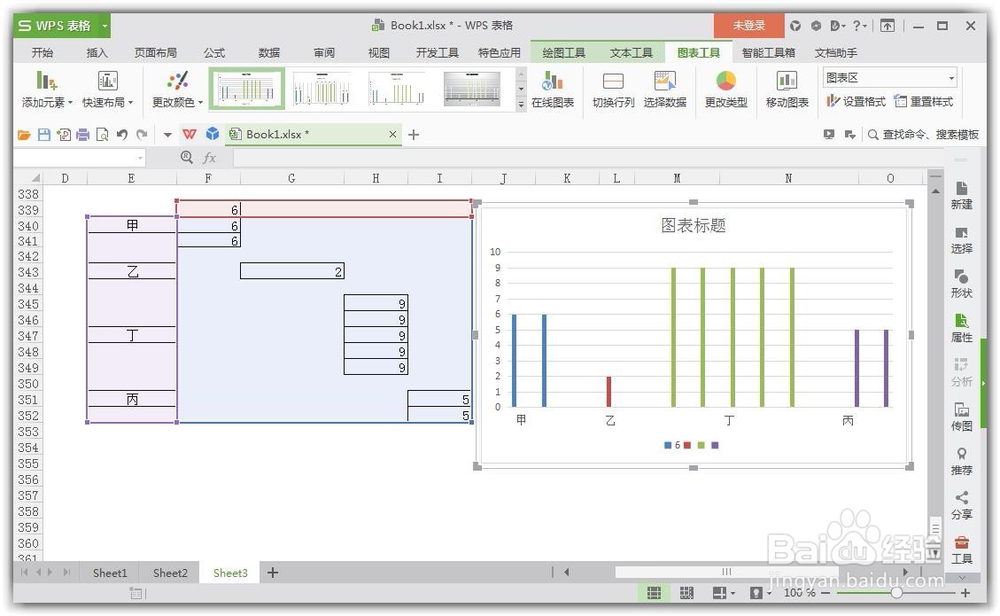Click Format Selection (设置格式) button
The image size is (1000, 616).
856,101
